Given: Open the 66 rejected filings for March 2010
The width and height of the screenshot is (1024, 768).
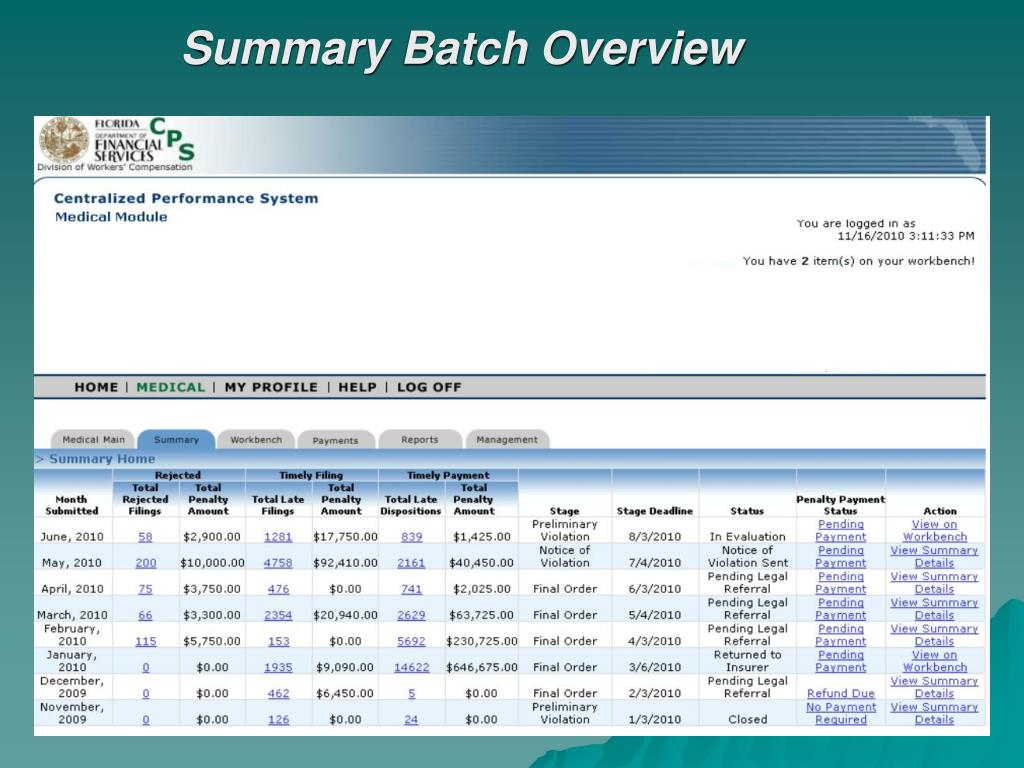Looking at the screenshot, I should [x=145, y=615].
